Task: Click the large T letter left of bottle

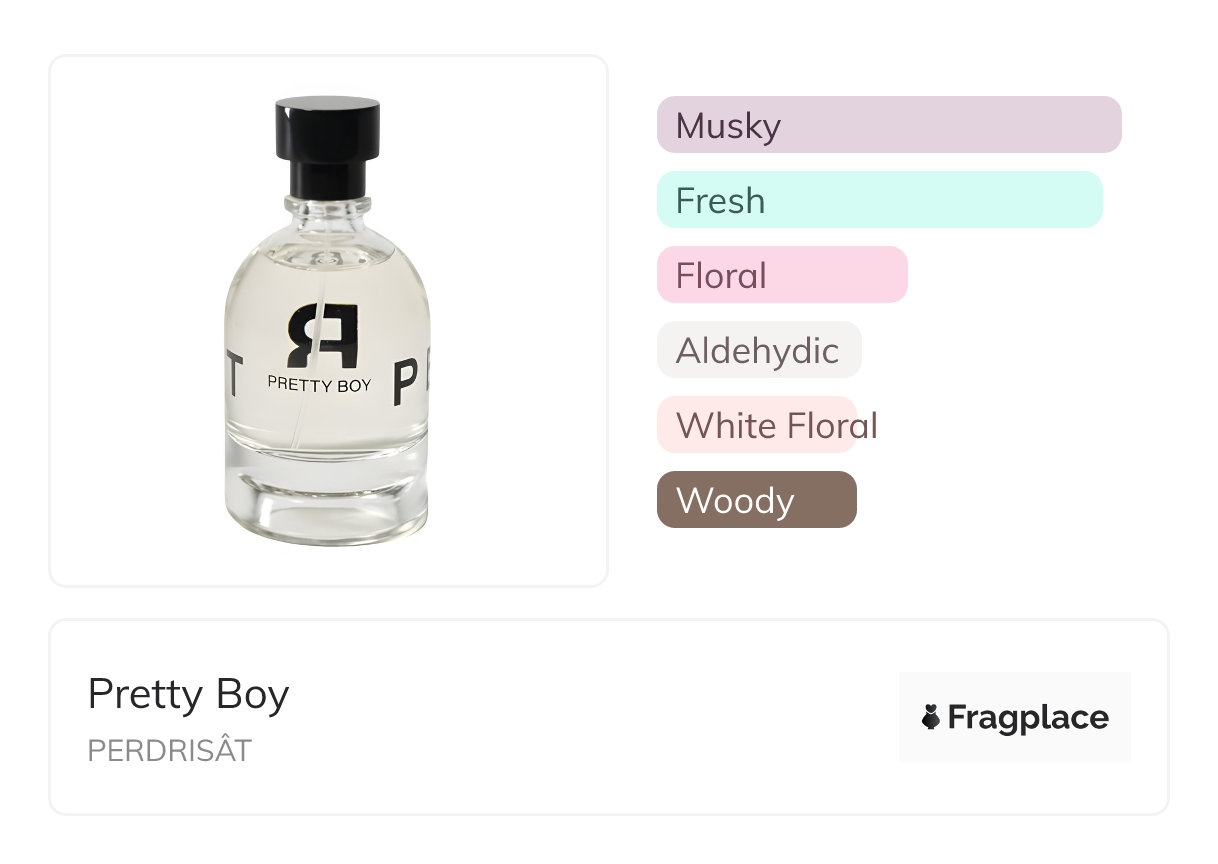Action: pyautogui.click(x=232, y=374)
